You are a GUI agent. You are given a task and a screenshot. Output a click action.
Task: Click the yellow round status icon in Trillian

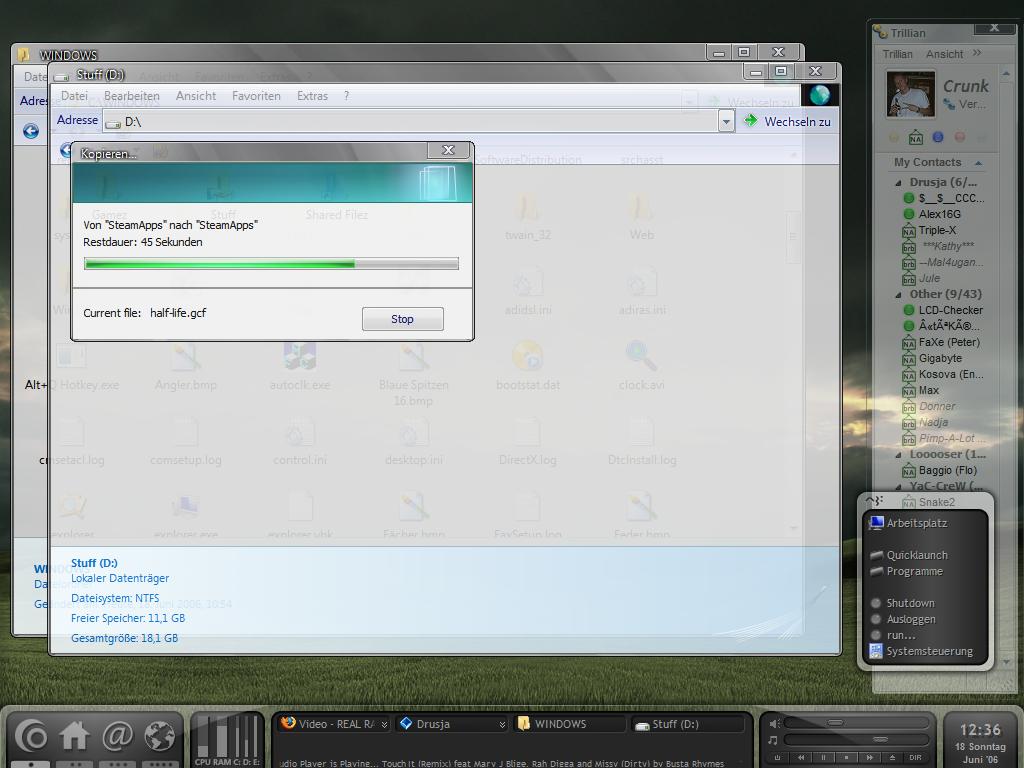click(894, 137)
